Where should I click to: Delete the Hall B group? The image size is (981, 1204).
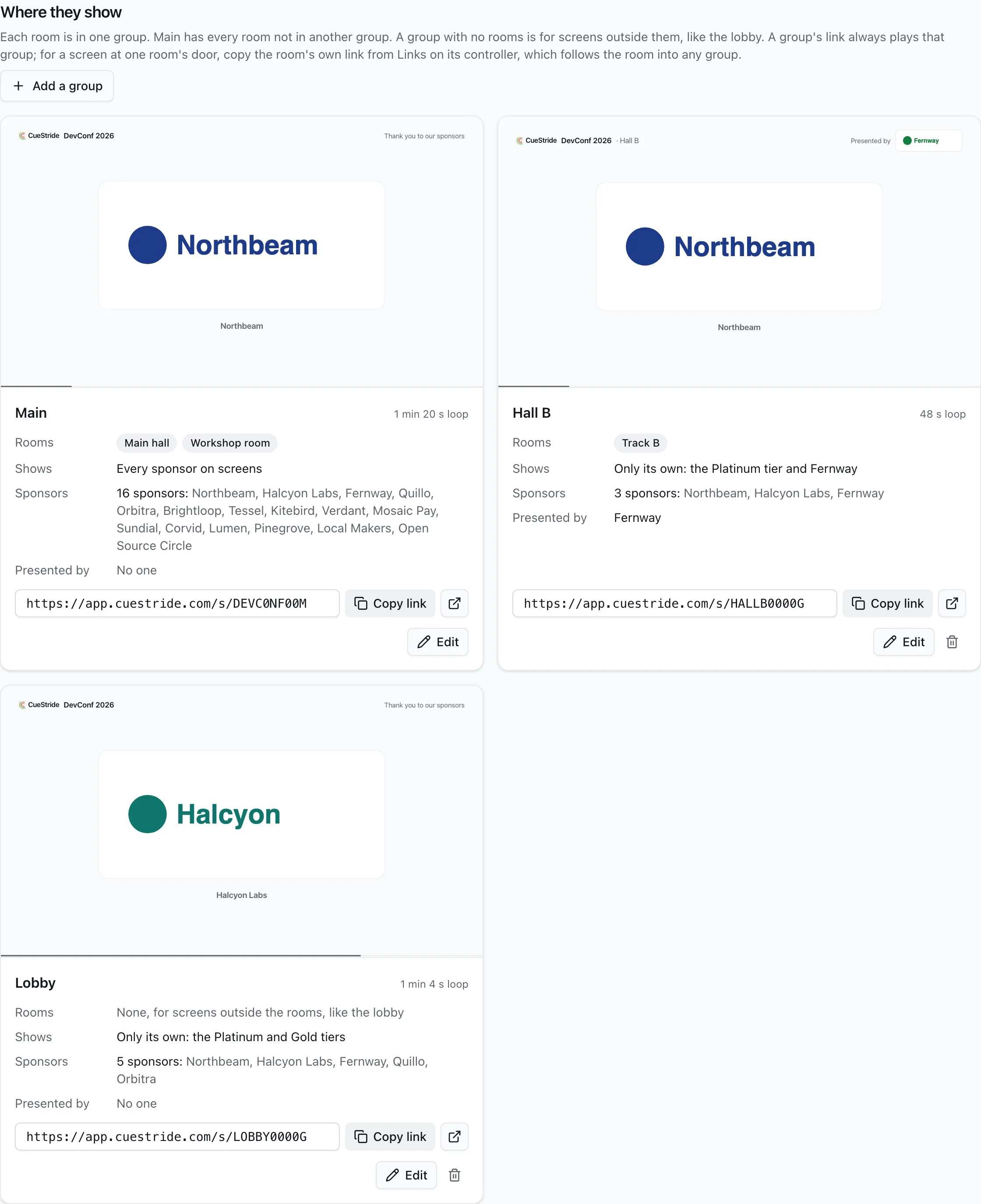tap(952, 642)
